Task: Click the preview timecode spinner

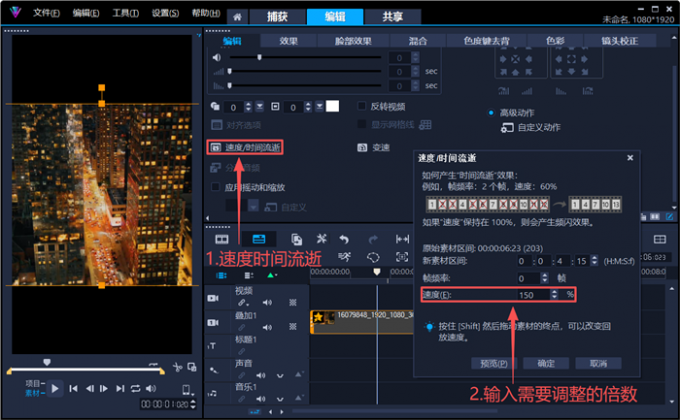Action: [x=193, y=404]
